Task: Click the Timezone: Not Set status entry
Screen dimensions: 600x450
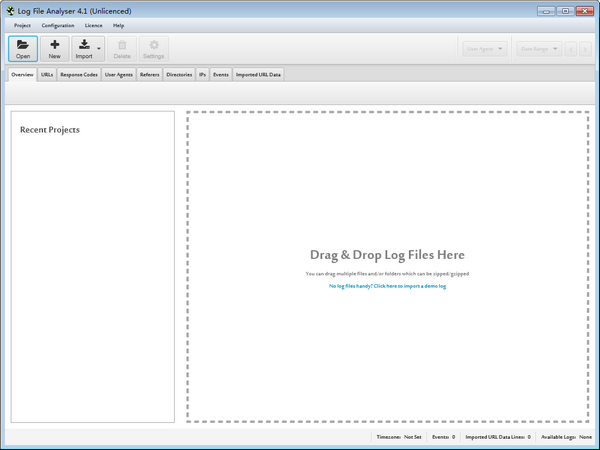Action: [399, 437]
